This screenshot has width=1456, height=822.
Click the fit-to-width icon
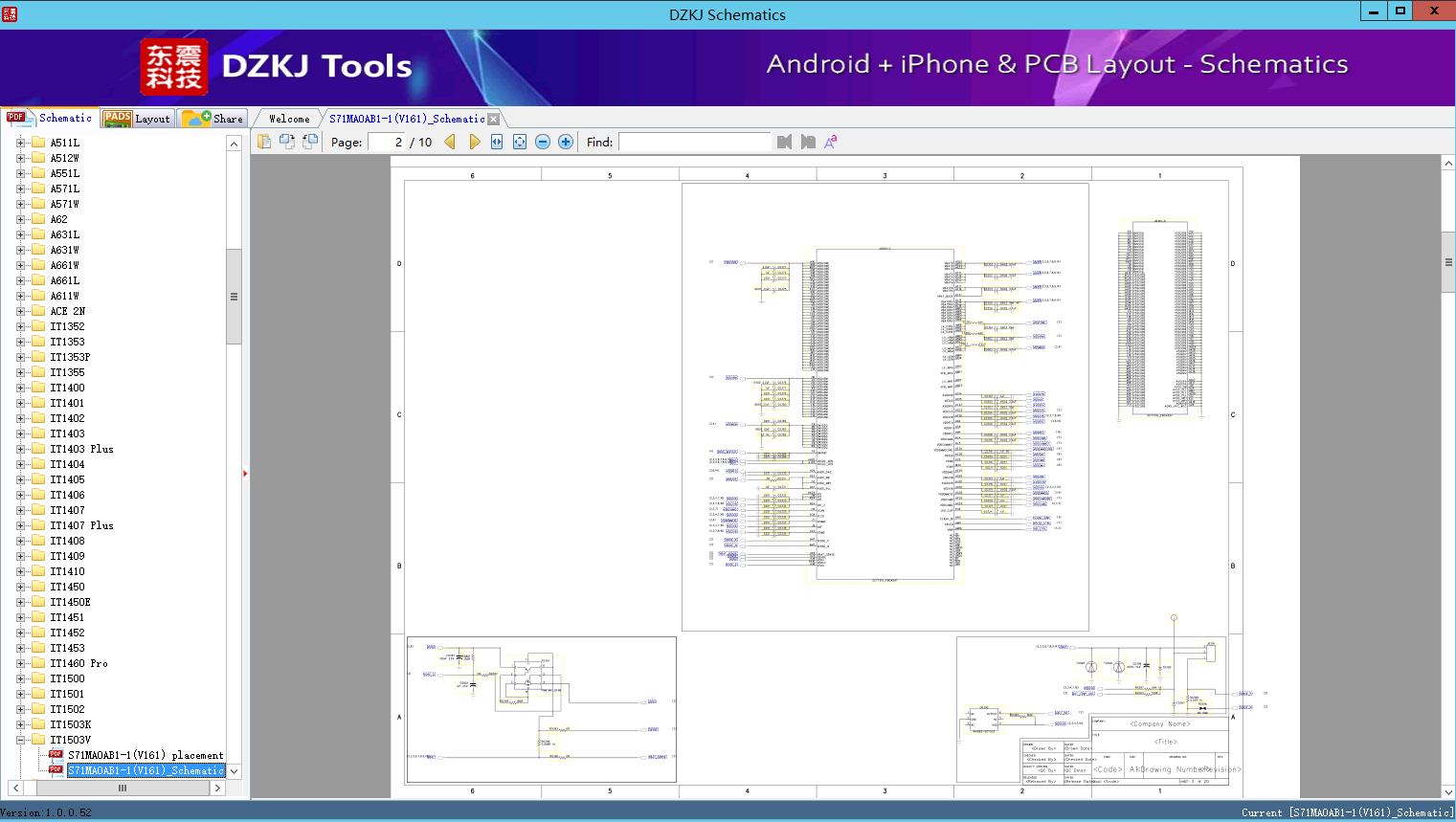pos(497,142)
